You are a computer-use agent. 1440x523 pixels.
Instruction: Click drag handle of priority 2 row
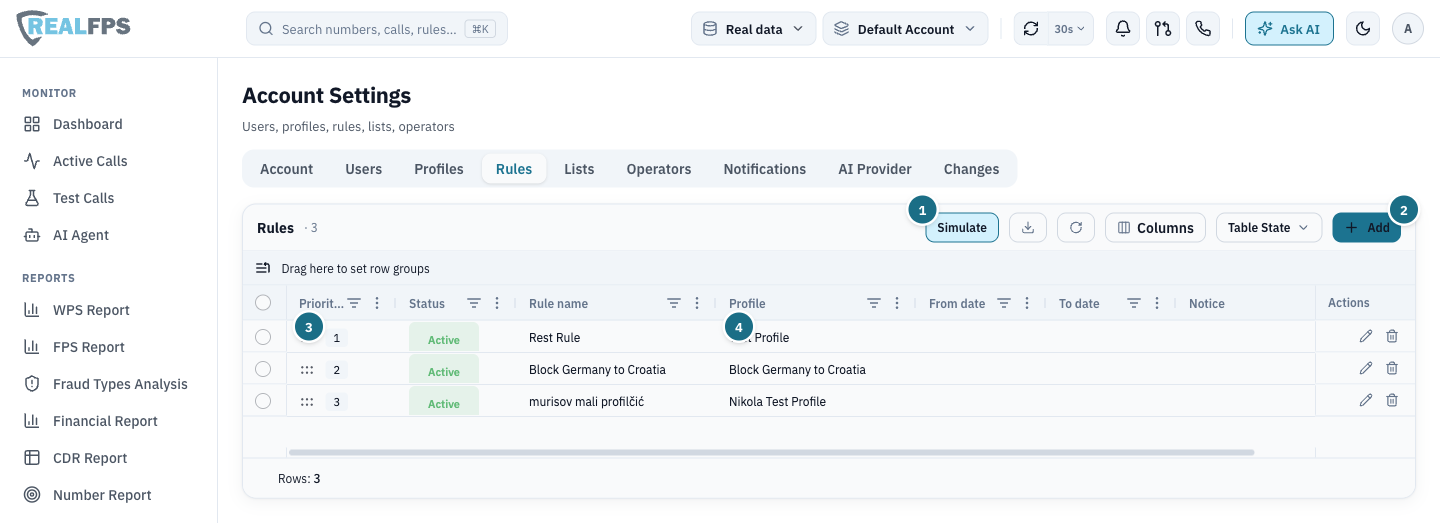point(307,370)
